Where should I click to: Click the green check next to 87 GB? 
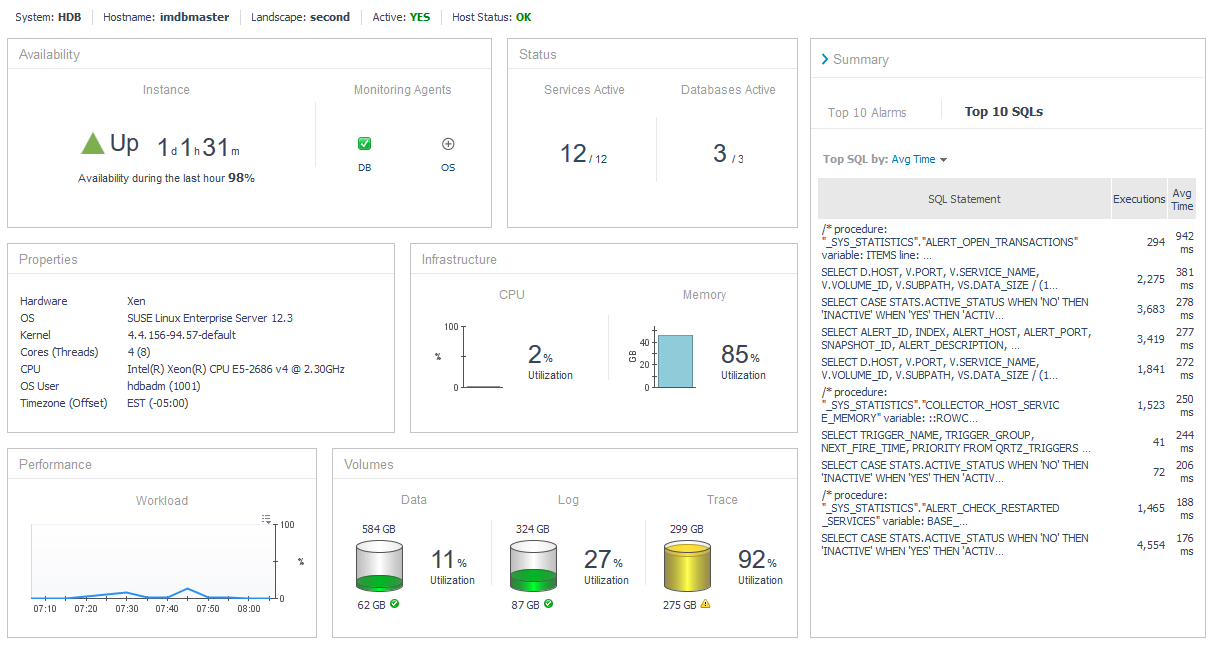(x=549, y=604)
